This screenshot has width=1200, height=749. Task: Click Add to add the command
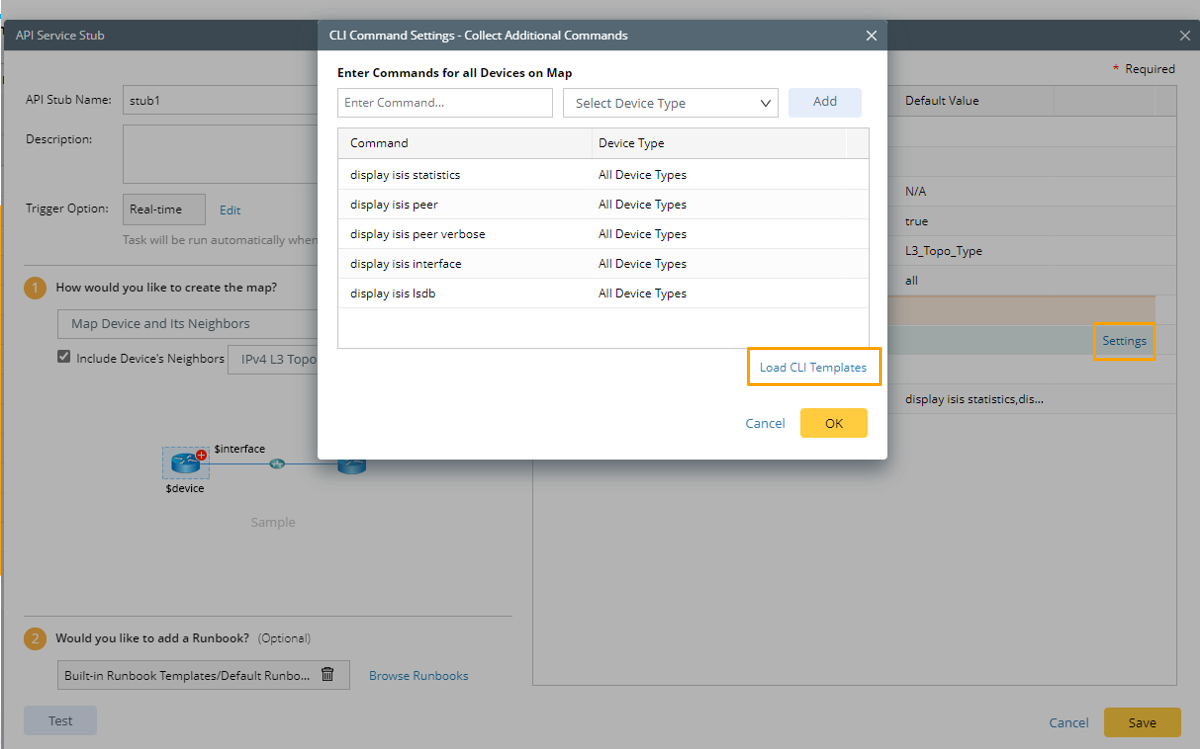[825, 102]
